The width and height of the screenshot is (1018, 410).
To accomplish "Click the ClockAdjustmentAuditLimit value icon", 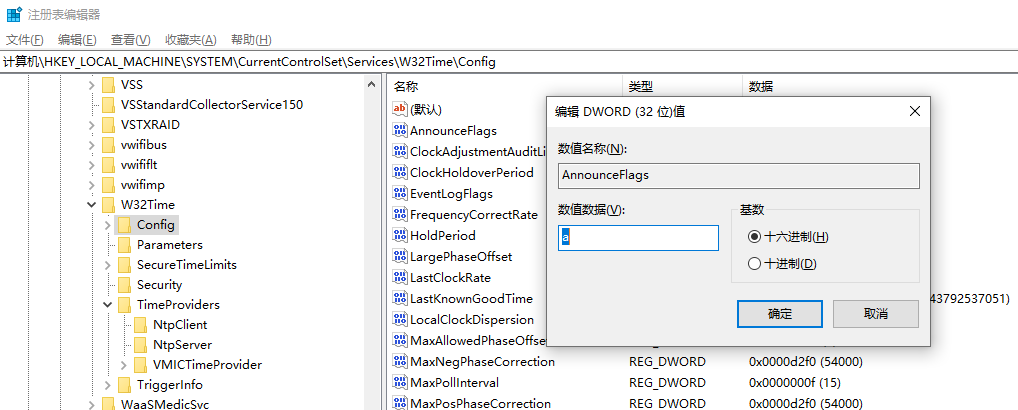I will tap(400, 151).
